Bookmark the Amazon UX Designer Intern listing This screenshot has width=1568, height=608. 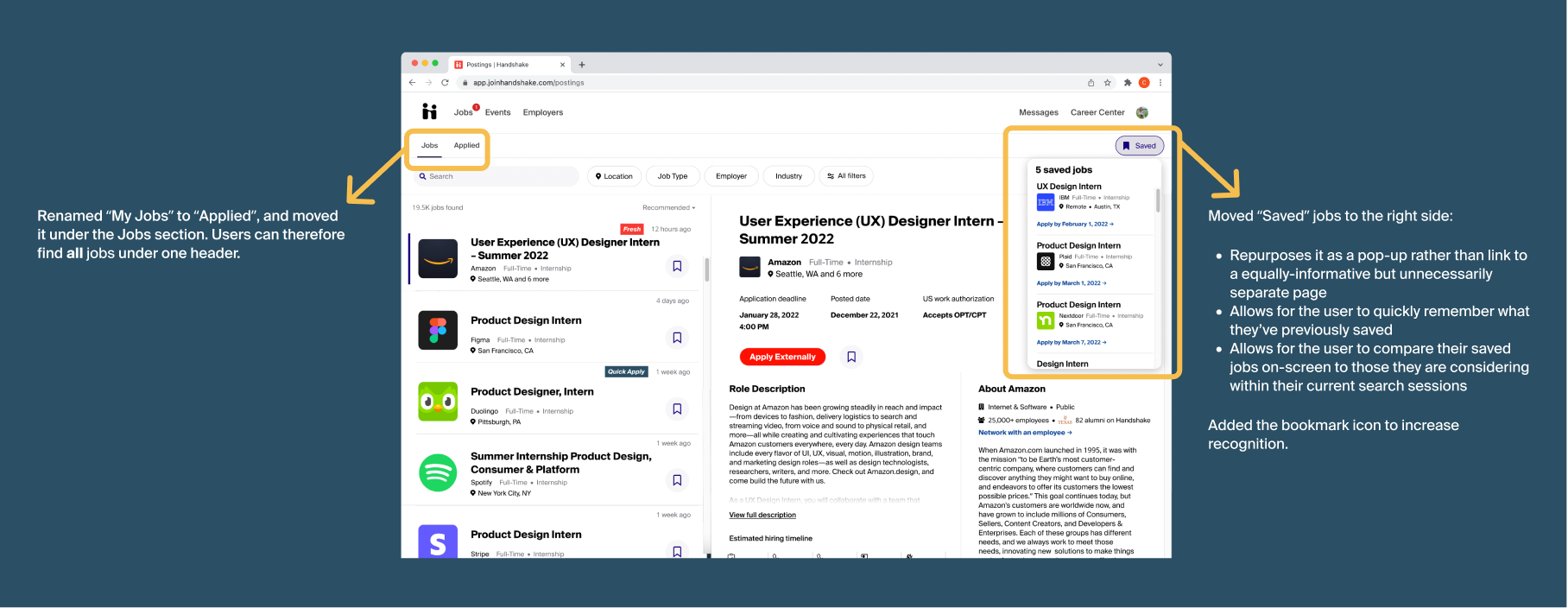(x=677, y=266)
